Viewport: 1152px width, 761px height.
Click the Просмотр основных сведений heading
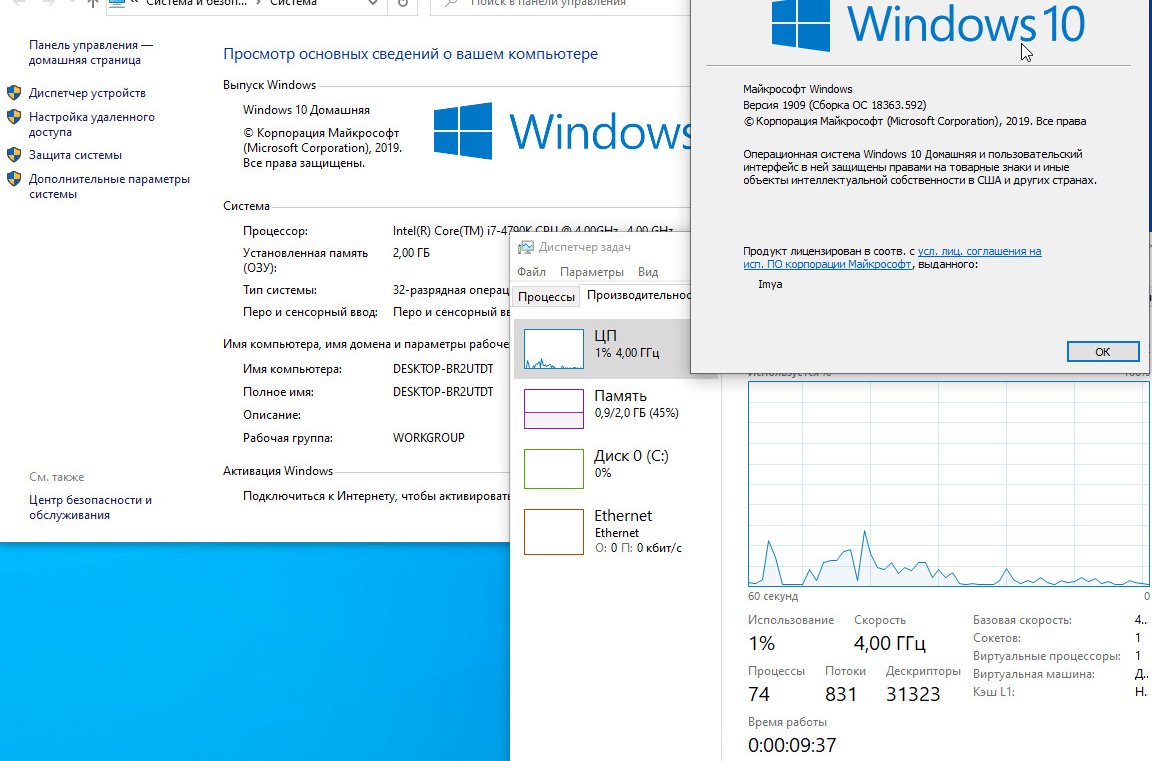[x=411, y=54]
